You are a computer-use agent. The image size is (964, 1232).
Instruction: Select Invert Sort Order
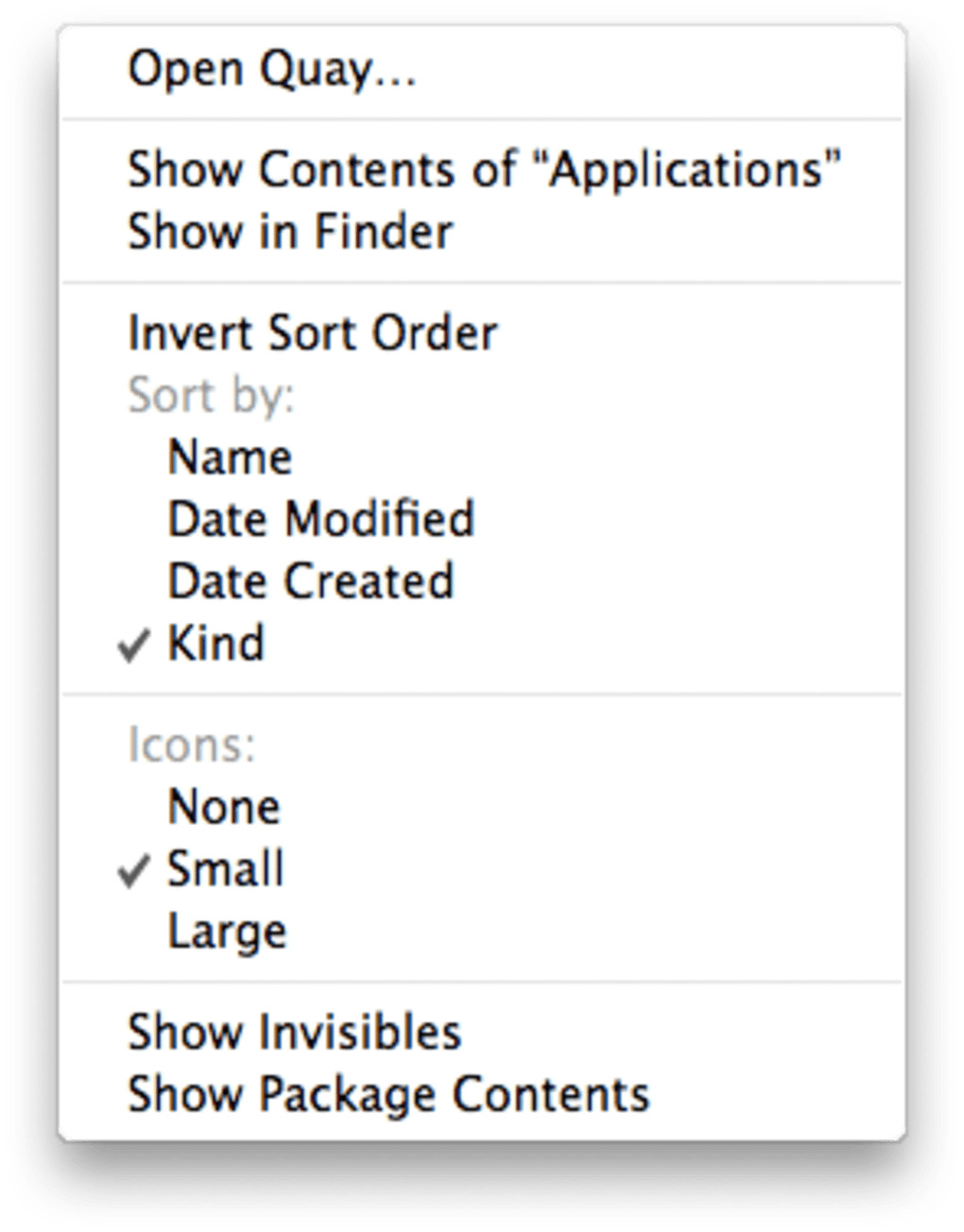coord(312,334)
